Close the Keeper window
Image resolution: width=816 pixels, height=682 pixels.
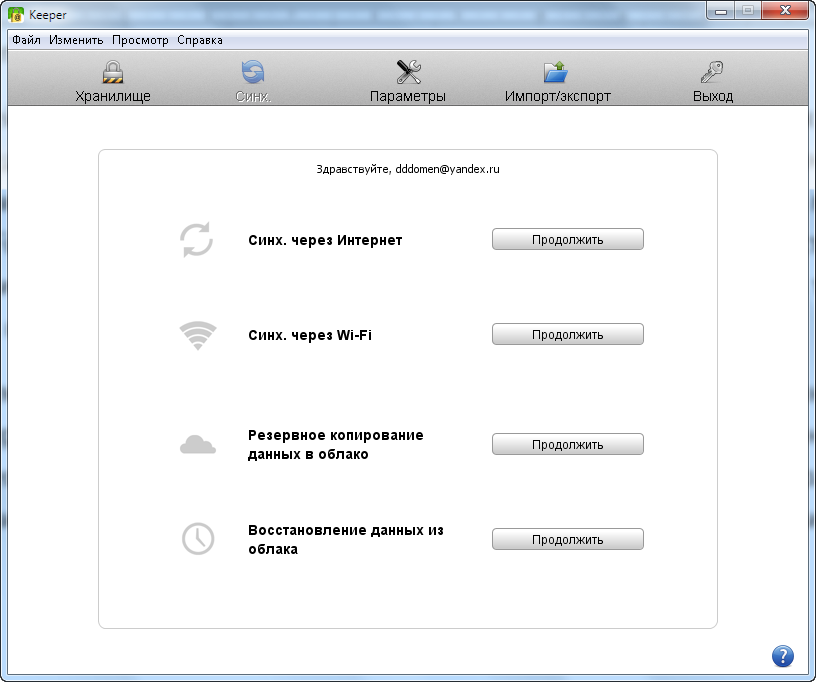click(785, 10)
